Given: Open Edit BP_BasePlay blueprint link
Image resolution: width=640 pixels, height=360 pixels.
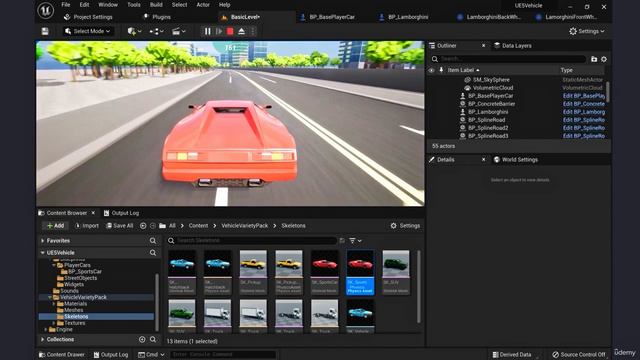Looking at the screenshot, I should (x=584, y=96).
